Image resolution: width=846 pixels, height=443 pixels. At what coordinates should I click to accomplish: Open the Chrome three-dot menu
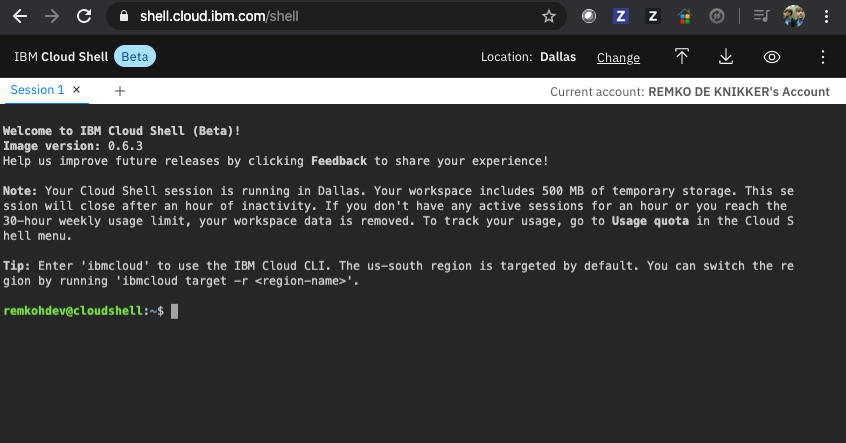pyautogui.click(x=826, y=16)
